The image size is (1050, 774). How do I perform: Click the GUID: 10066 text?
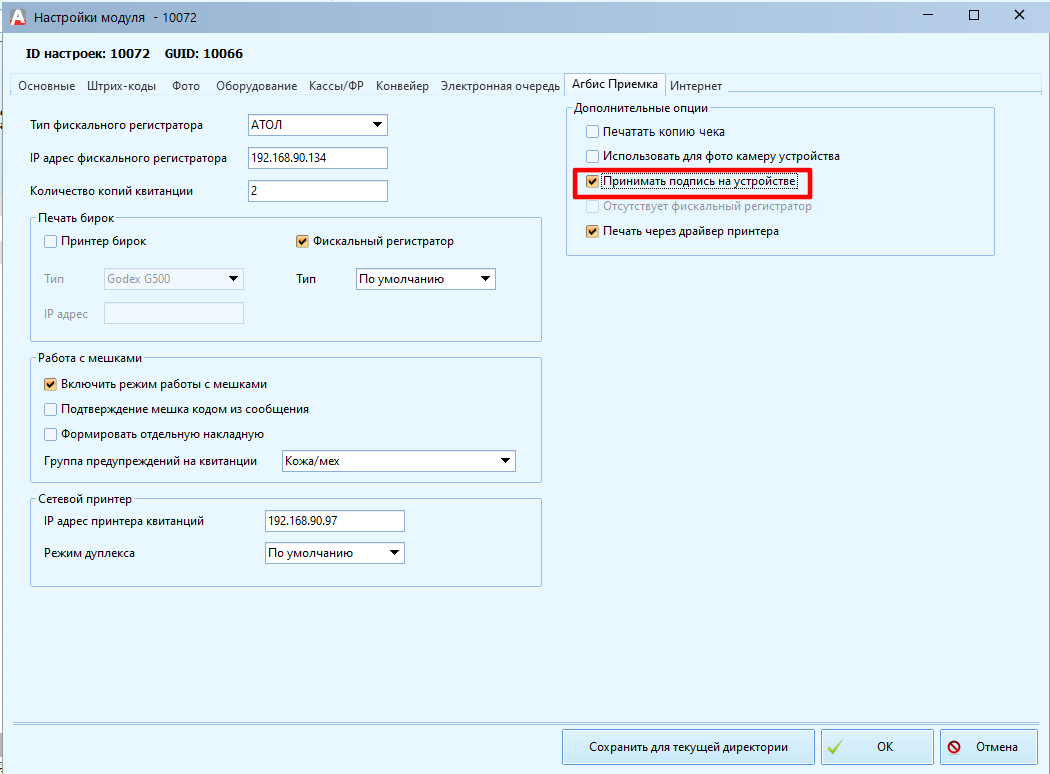[x=204, y=54]
